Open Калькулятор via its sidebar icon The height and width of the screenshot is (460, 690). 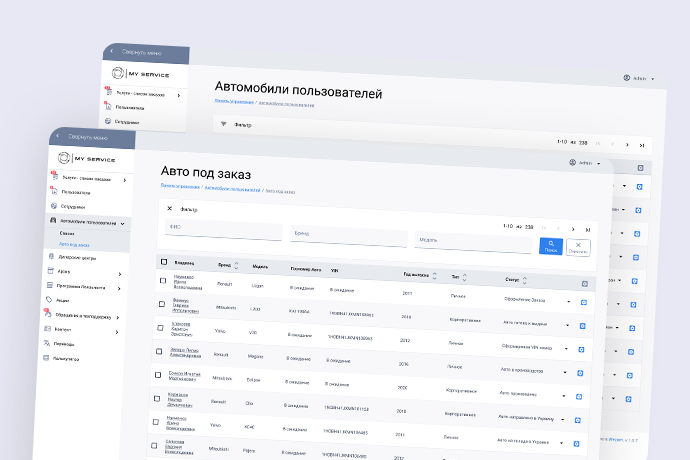click(47, 357)
